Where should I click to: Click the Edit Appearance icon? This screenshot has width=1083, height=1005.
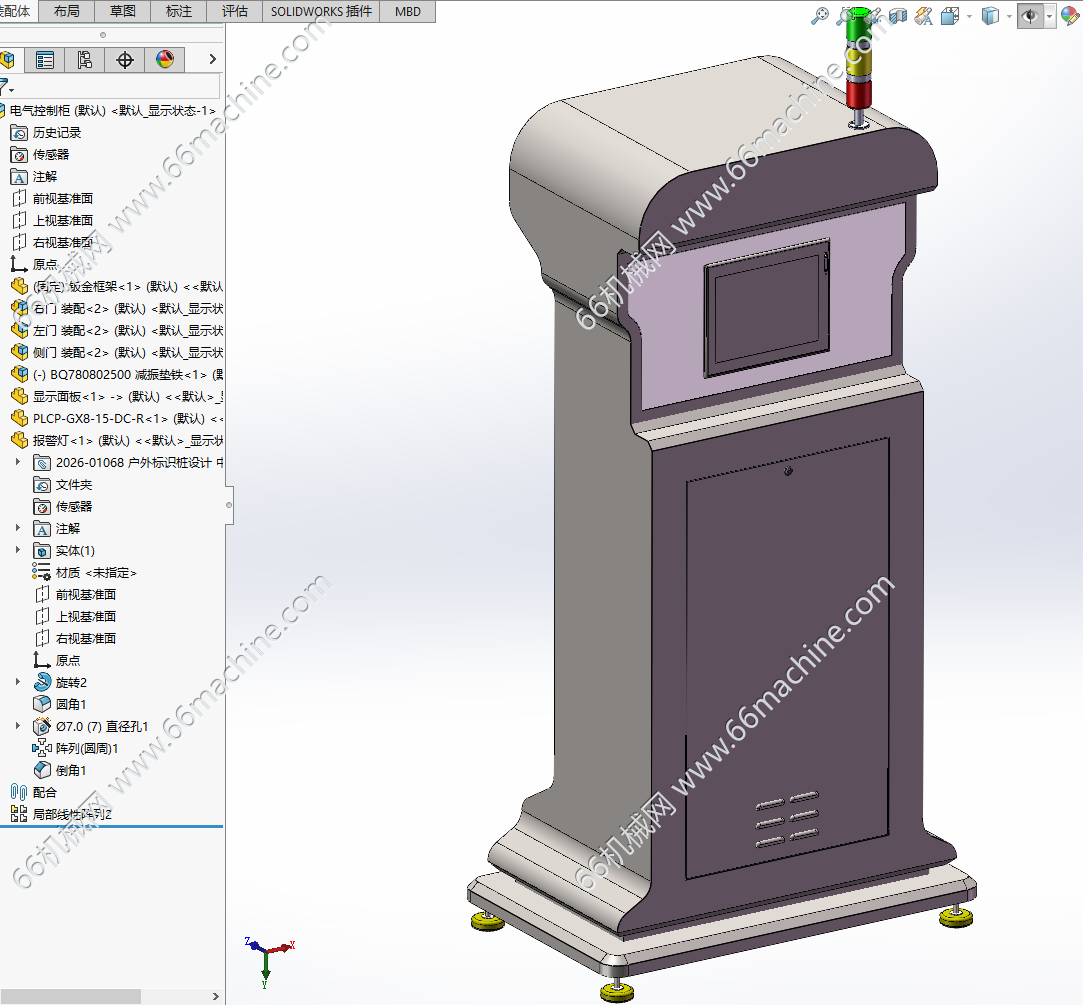click(x=1069, y=15)
